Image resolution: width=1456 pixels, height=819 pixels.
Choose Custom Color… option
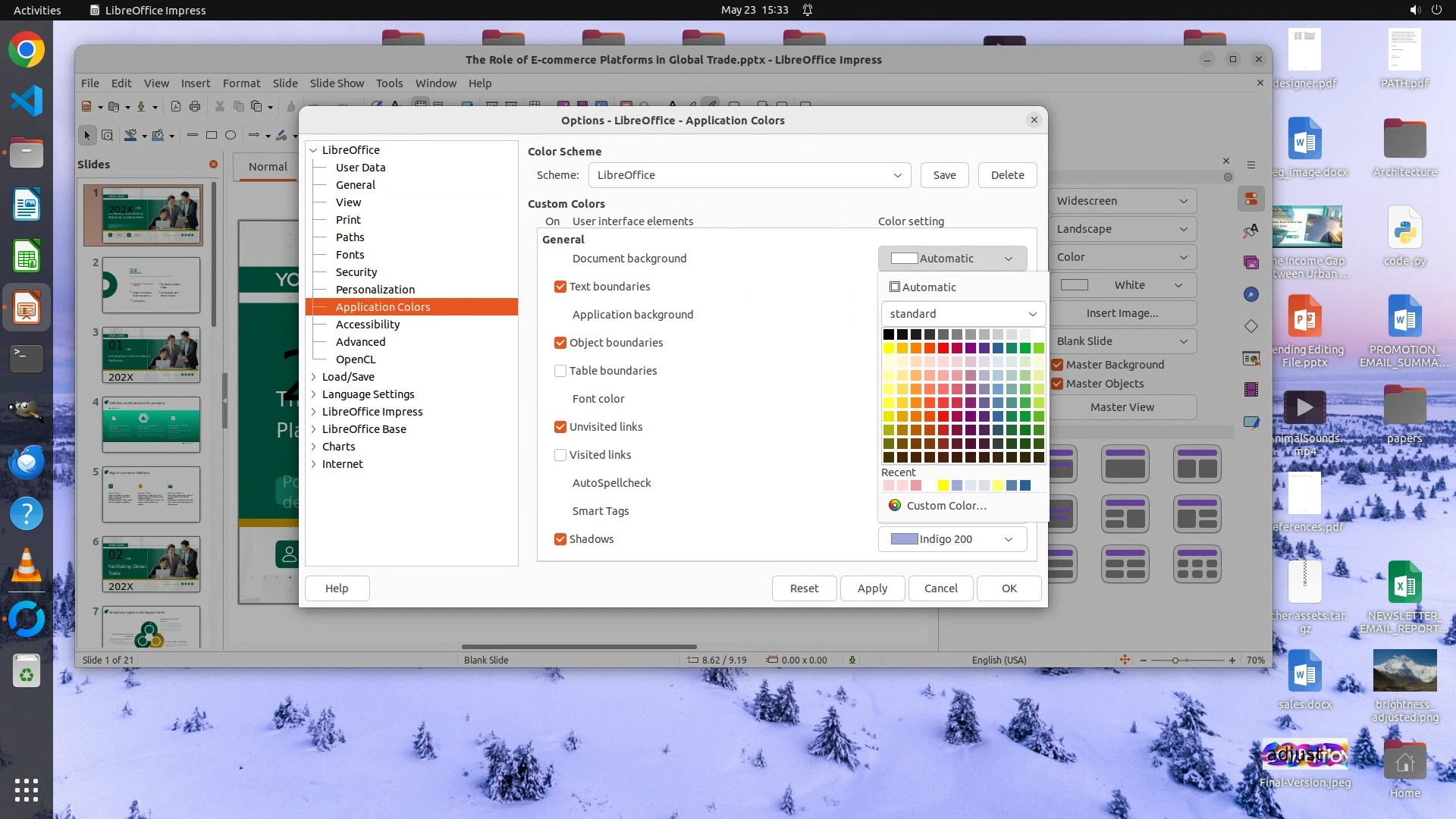click(946, 506)
